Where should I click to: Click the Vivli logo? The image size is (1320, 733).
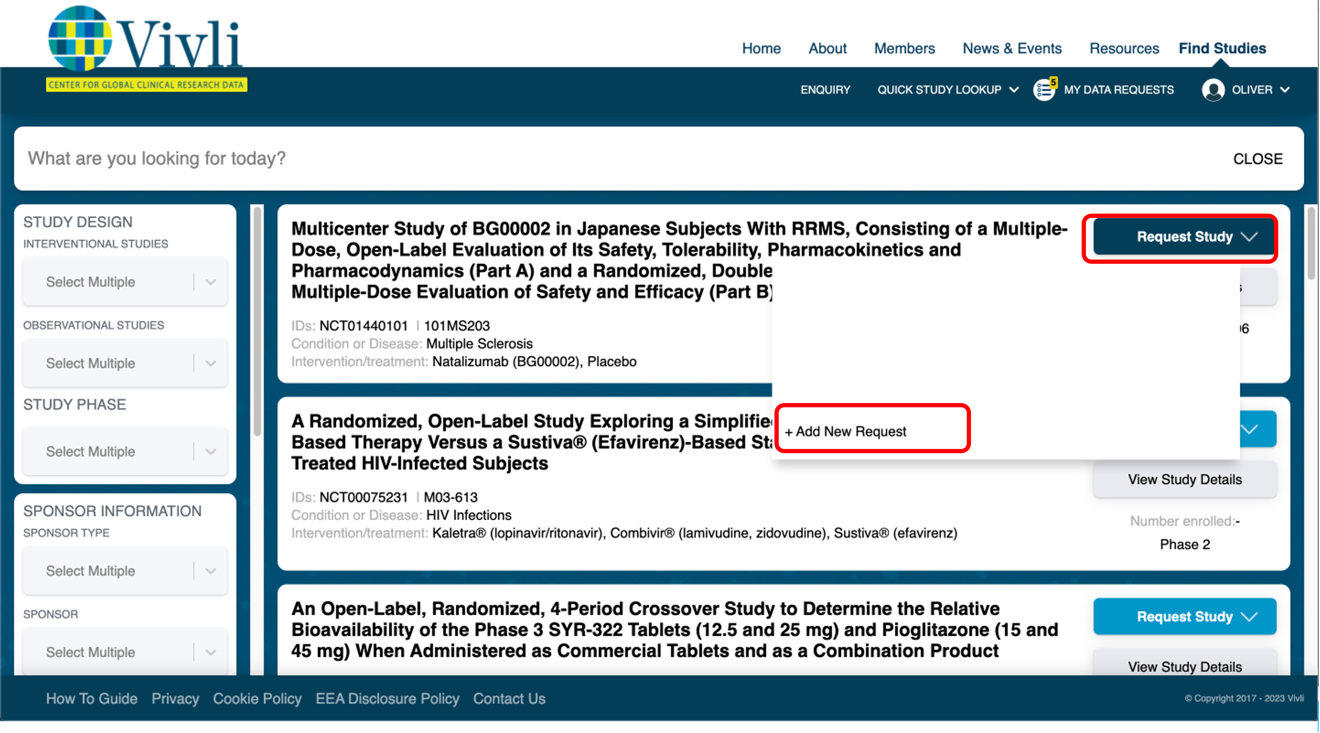click(x=146, y=49)
